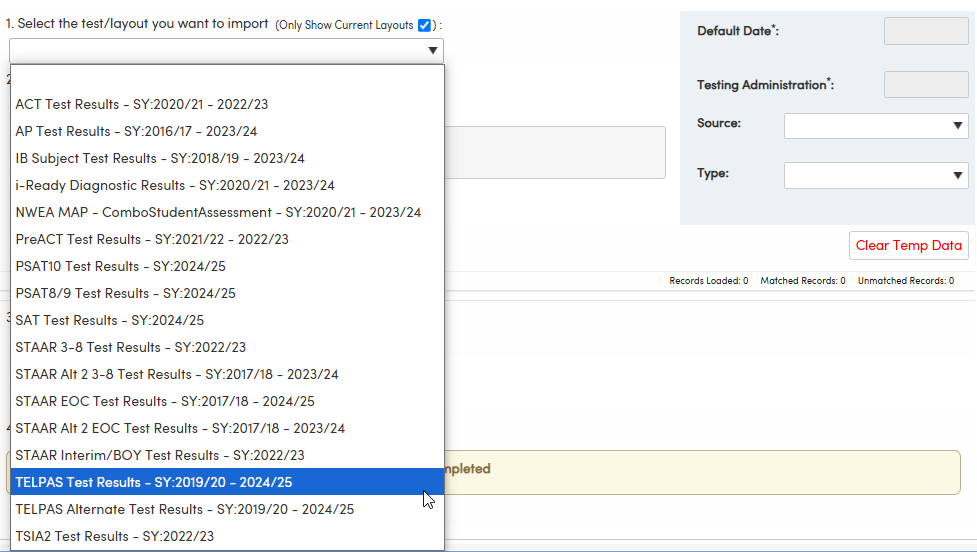This screenshot has width=977, height=552.
Task: Choose SAT Test Results SY:2024/25
Action: (x=227, y=320)
